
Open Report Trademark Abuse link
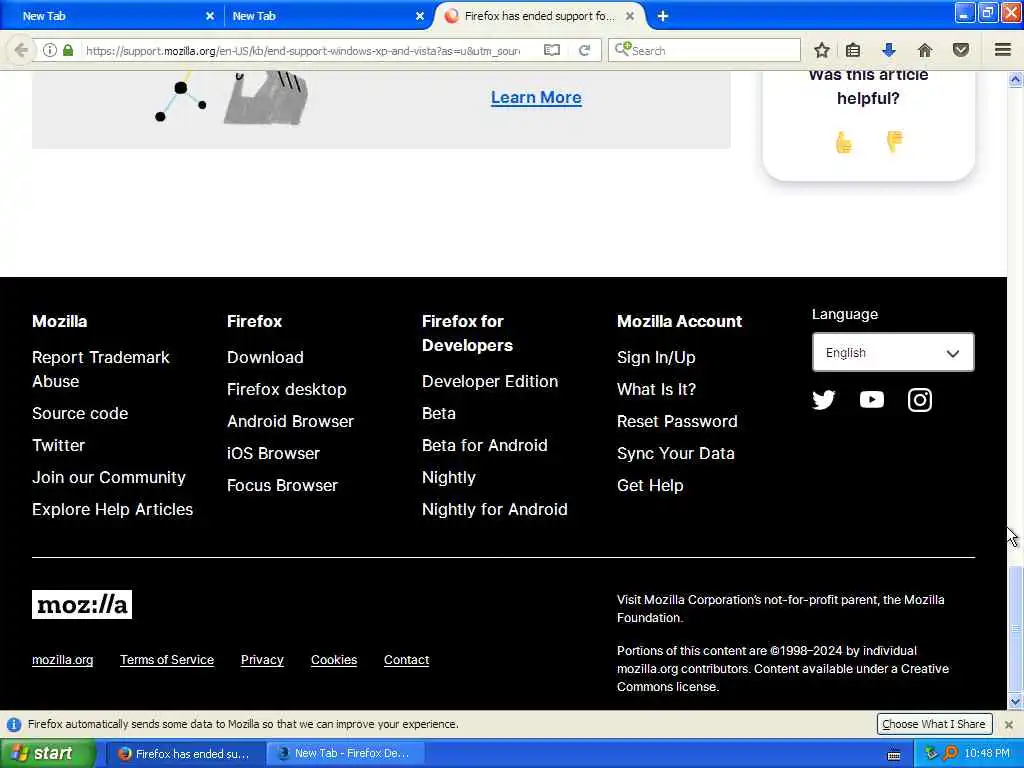101,370
